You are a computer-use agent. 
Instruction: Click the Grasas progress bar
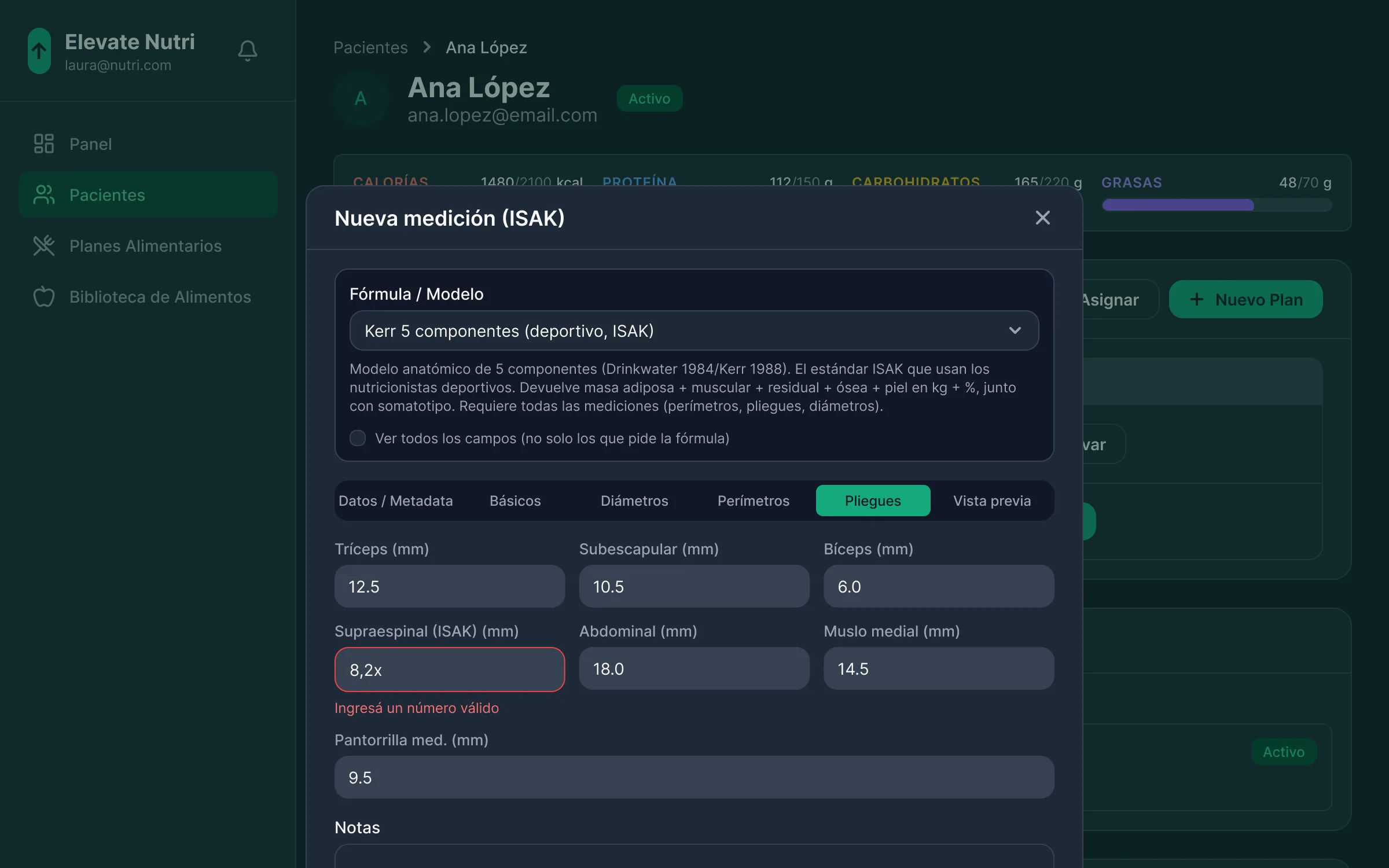coord(1217,205)
